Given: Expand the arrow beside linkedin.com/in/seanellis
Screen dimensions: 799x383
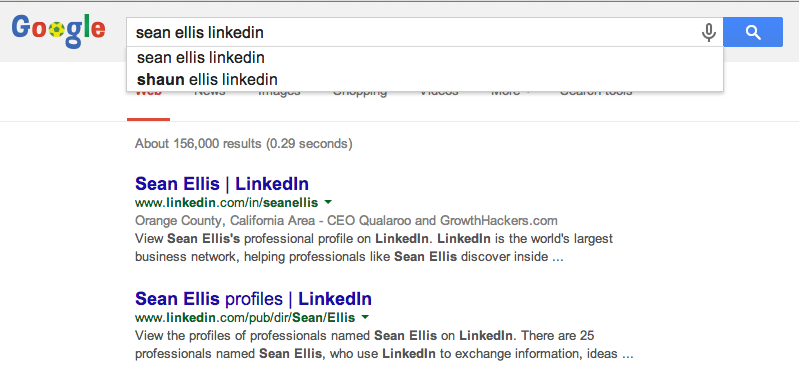Looking at the screenshot, I should 328,202.
